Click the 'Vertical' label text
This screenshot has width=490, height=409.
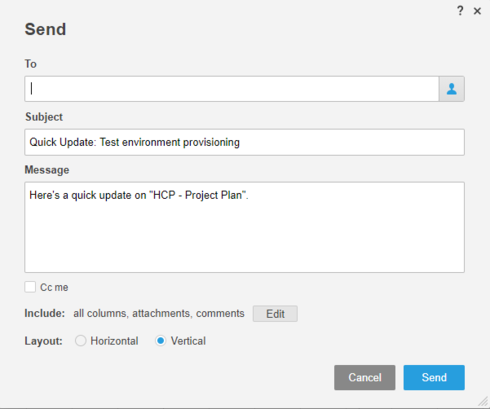click(x=188, y=341)
